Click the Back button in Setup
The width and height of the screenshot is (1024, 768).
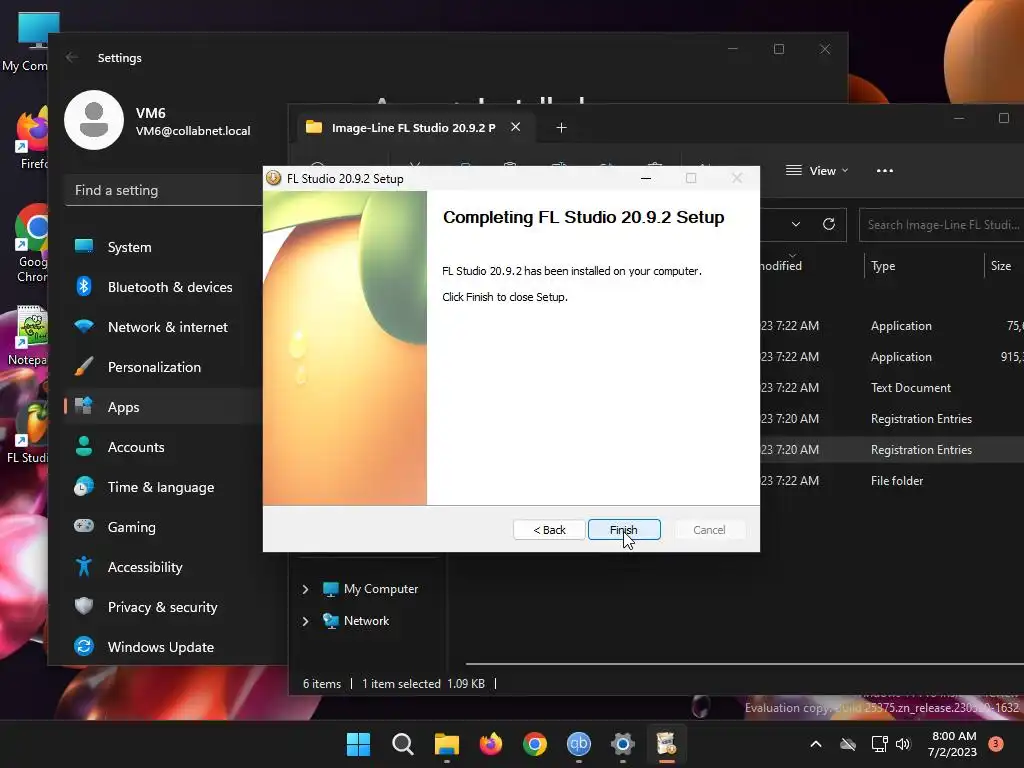pyautogui.click(x=549, y=530)
